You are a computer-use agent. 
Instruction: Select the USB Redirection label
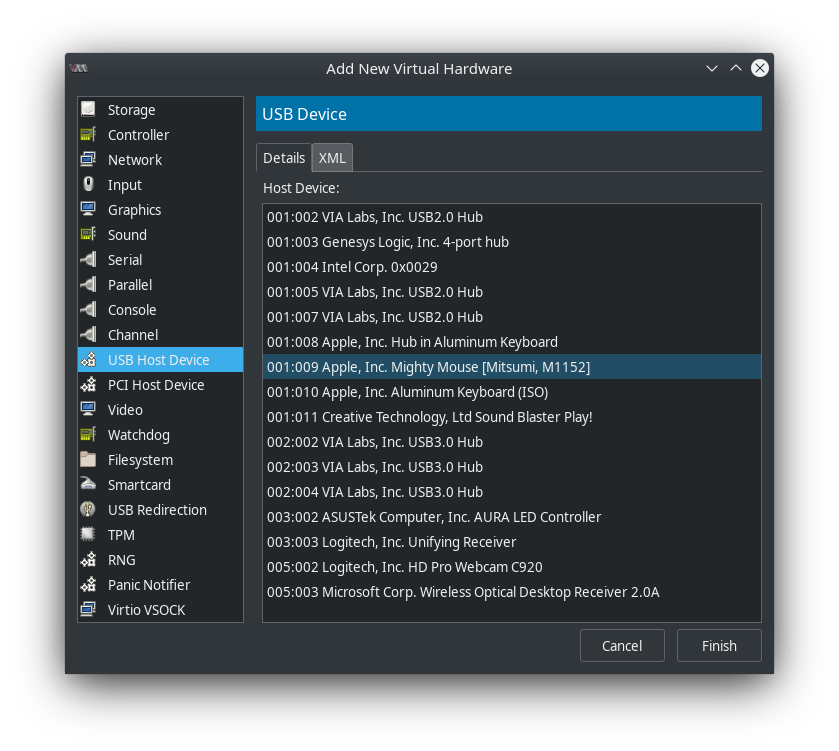pyautogui.click(x=157, y=510)
